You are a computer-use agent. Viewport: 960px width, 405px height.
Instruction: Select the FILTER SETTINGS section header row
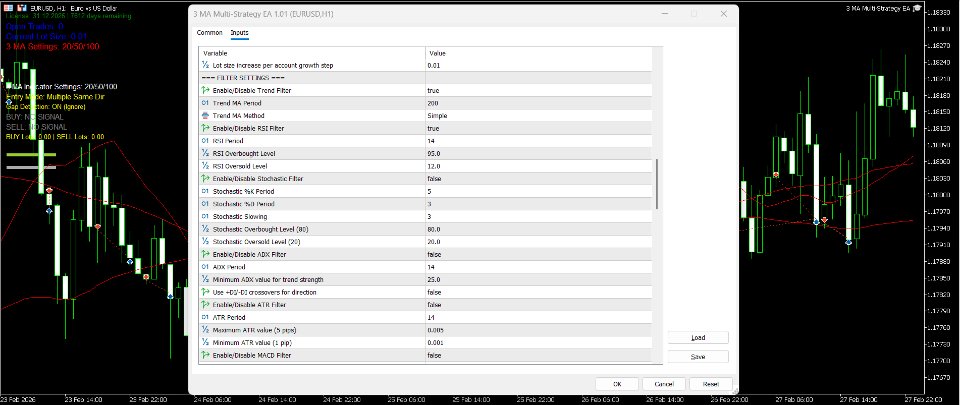click(x=426, y=78)
